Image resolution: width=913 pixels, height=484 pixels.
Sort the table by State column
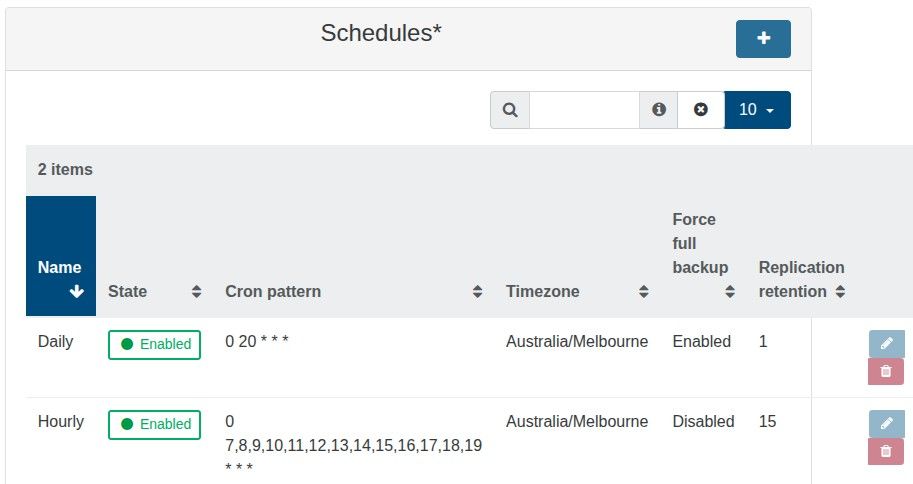[155, 292]
